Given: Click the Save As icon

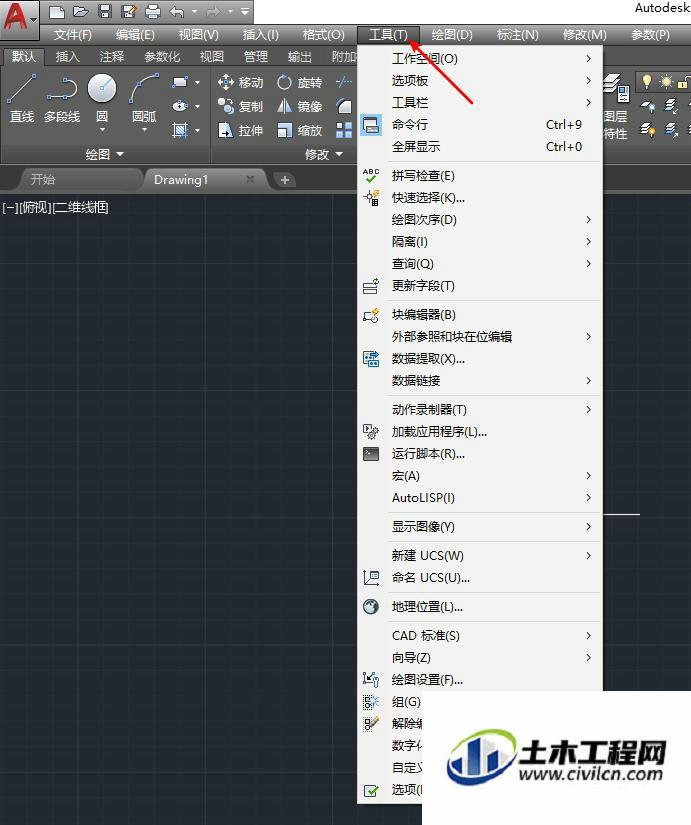Looking at the screenshot, I should pyautogui.click(x=128, y=11).
